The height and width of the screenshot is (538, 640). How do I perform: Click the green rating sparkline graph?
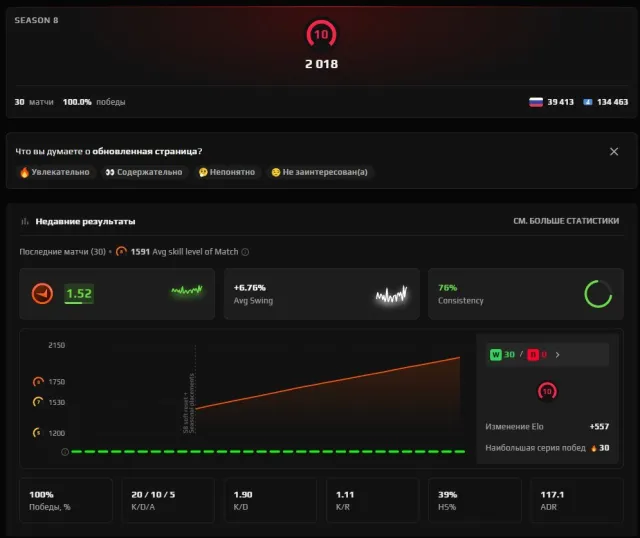pos(187,290)
